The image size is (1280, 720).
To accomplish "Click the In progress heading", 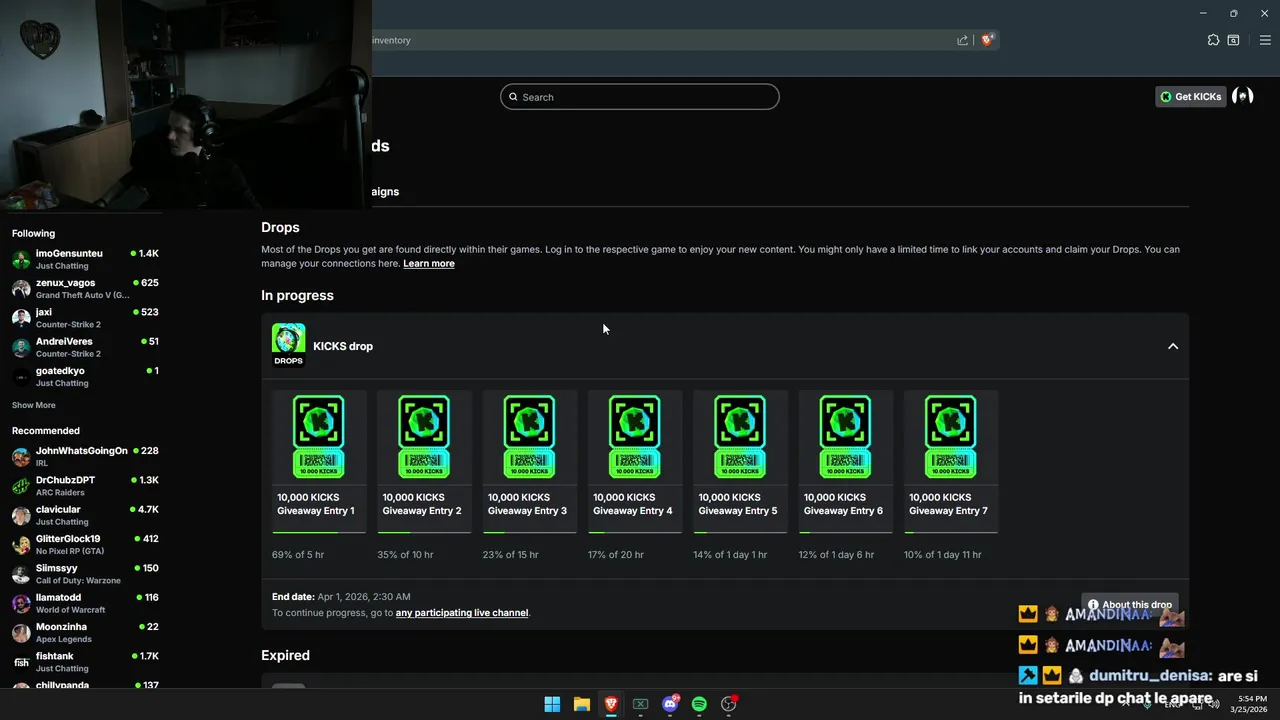I will (297, 295).
